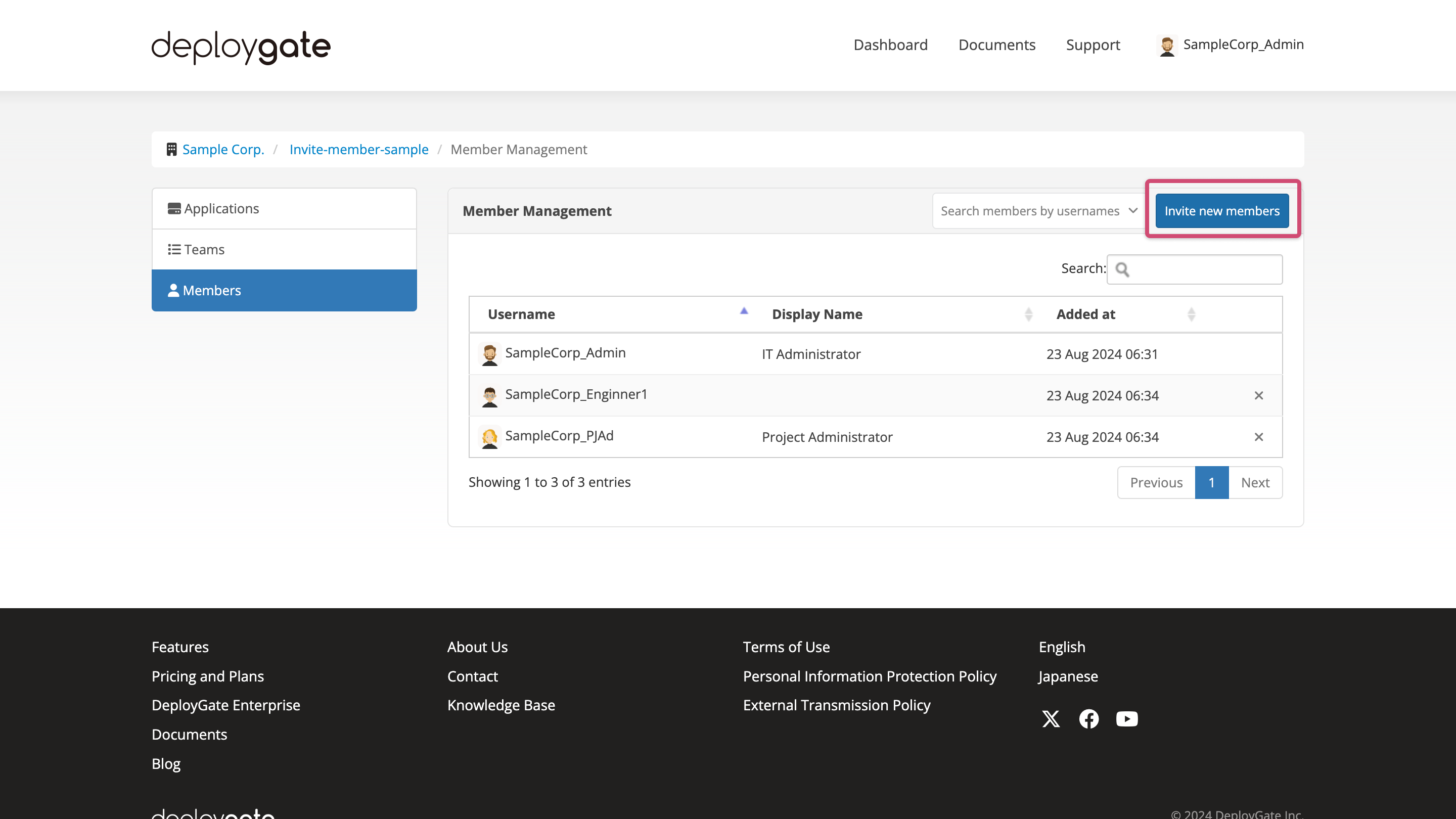This screenshot has width=1456, height=819.
Task: Click the Next pagination button
Action: click(1255, 482)
